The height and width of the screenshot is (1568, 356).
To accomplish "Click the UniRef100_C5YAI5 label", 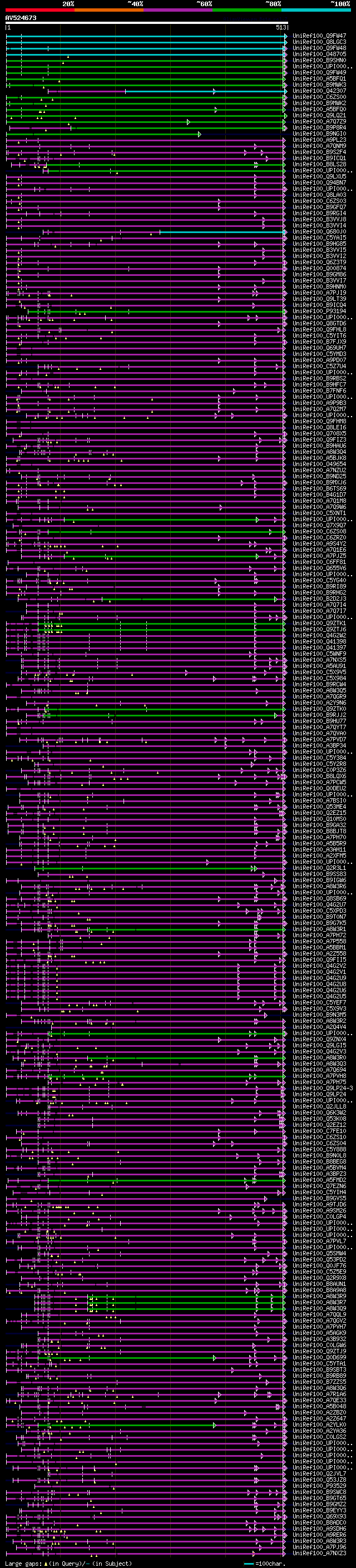I will [319, 238].
